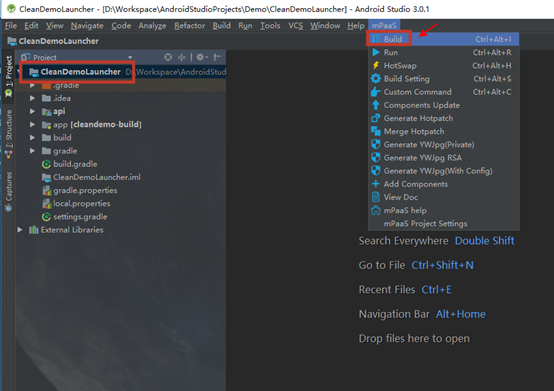The height and width of the screenshot is (391, 554).
Task: Open the Project panel gear settings
Action: (x=202, y=57)
